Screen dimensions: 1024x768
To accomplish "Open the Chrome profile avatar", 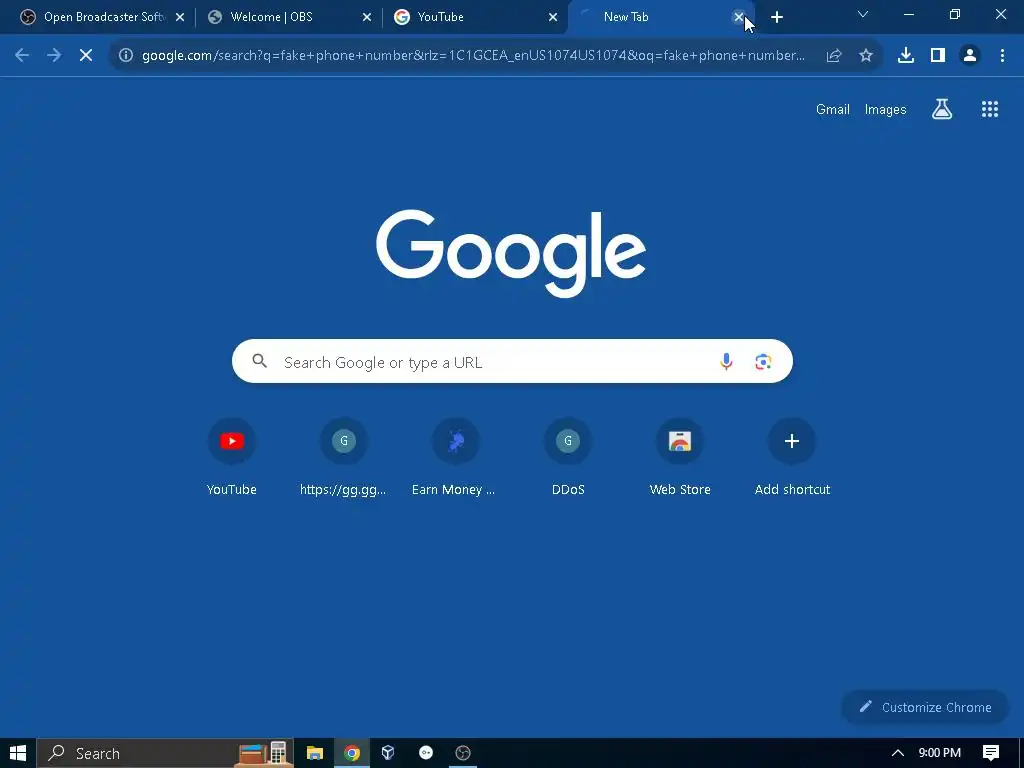I will point(970,56).
